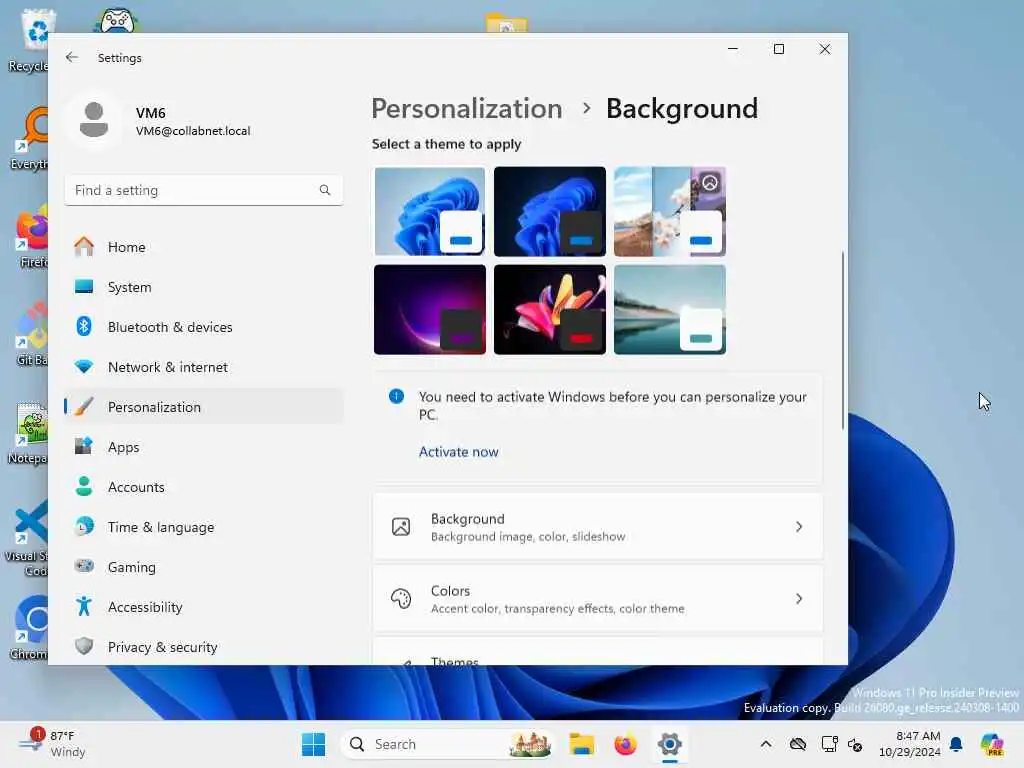This screenshot has height=768, width=1024.
Task: Open Windows Start button on taskbar
Action: [x=313, y=744]
